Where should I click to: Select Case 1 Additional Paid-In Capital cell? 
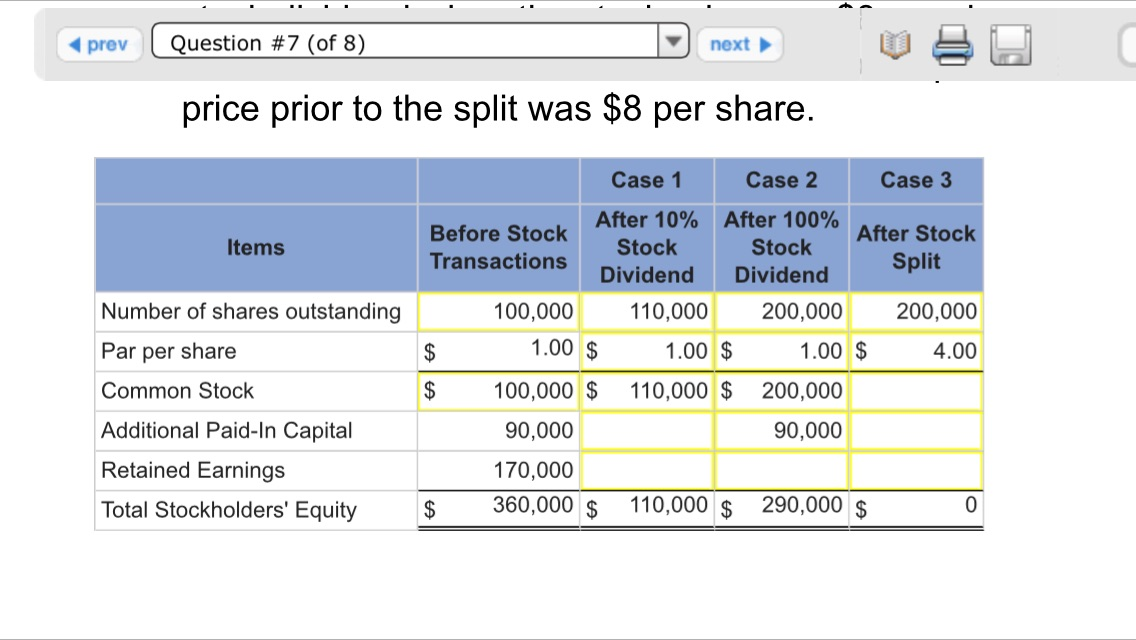[x=647, y=431]
